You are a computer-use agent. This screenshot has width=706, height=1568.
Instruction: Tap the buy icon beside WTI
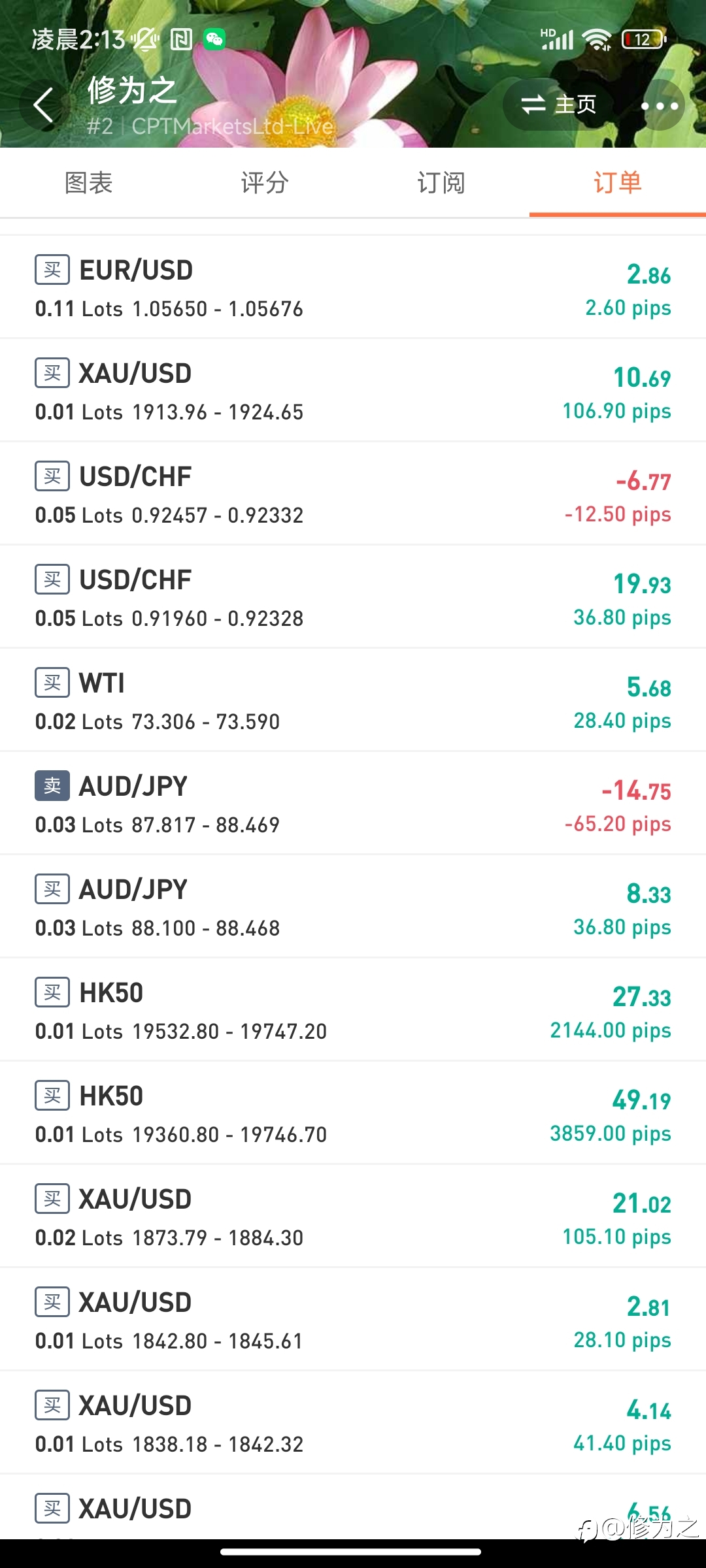pos(52,683)
